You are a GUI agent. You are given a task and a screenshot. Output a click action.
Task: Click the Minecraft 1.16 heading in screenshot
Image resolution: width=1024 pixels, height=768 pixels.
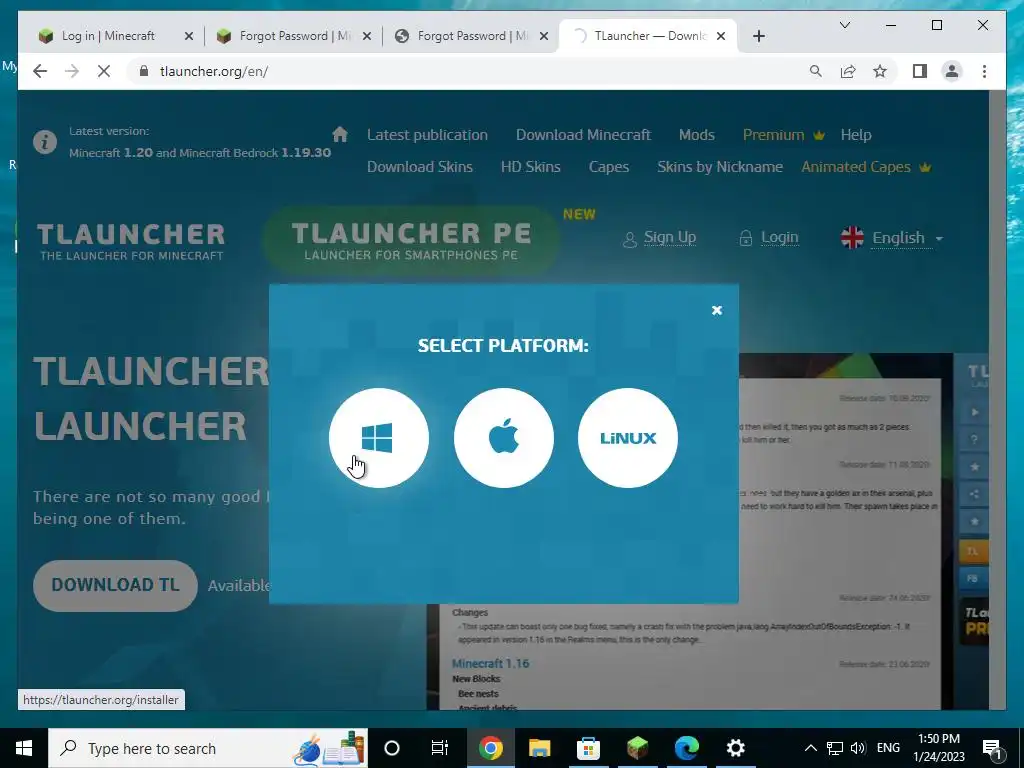490,664
